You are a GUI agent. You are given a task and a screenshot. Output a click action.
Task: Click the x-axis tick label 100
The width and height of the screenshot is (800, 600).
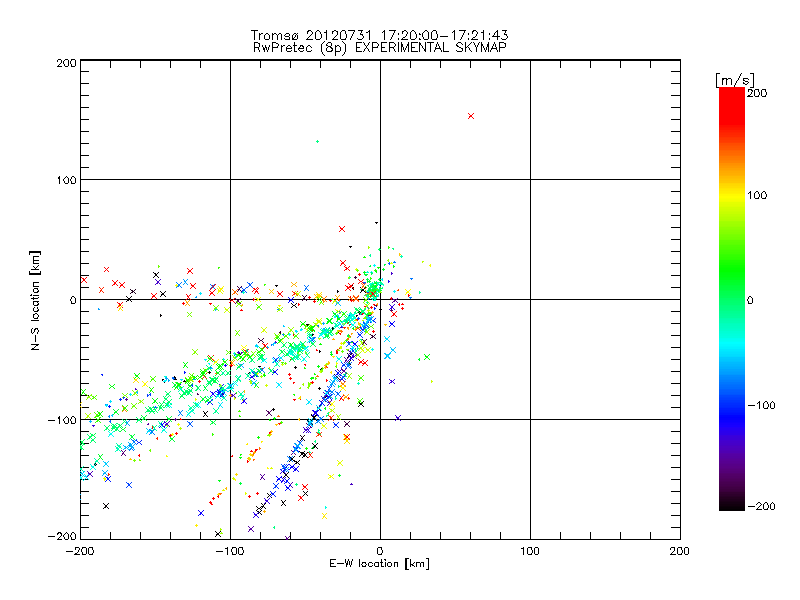click(529, 550)
